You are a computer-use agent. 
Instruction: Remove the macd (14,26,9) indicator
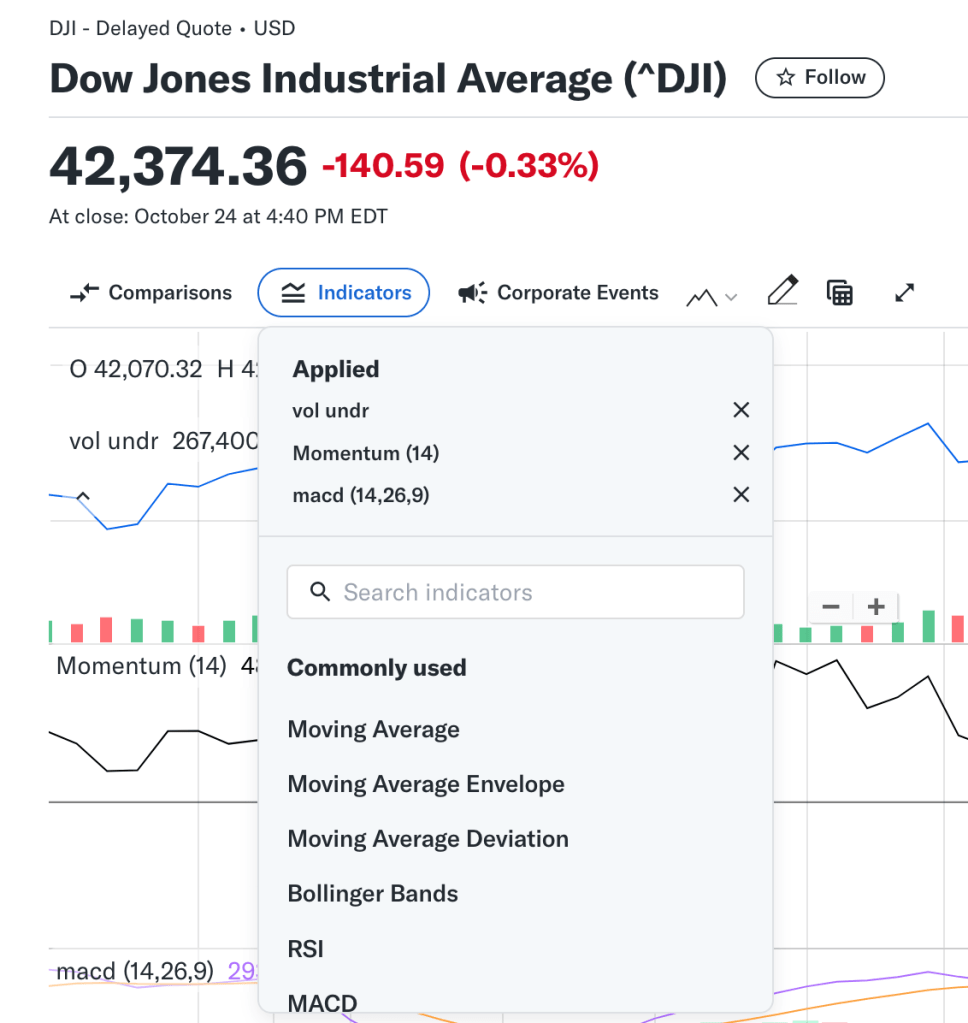[740, 495]
